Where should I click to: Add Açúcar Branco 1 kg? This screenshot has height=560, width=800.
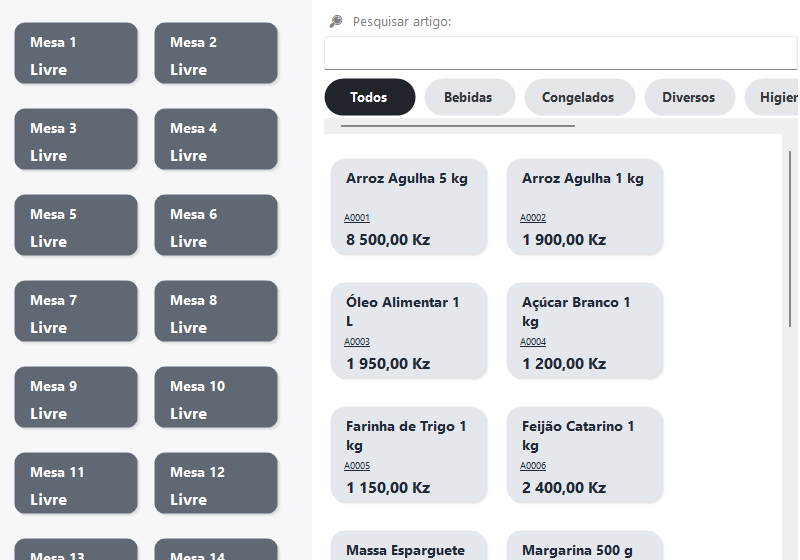click(x=585, y=330)
